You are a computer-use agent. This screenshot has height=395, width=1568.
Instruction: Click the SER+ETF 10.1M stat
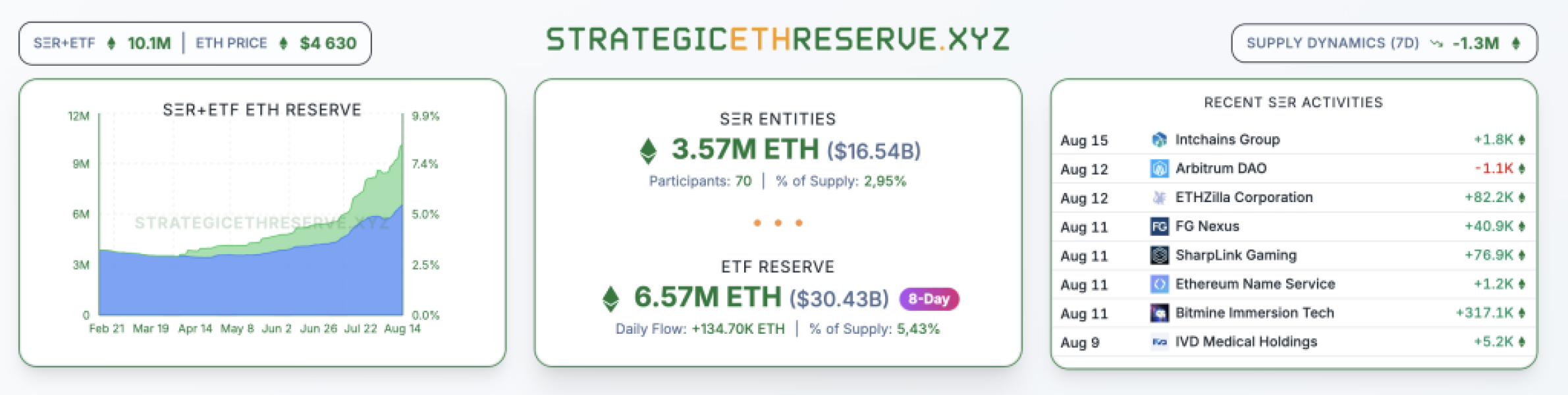[x=102, y=43]
